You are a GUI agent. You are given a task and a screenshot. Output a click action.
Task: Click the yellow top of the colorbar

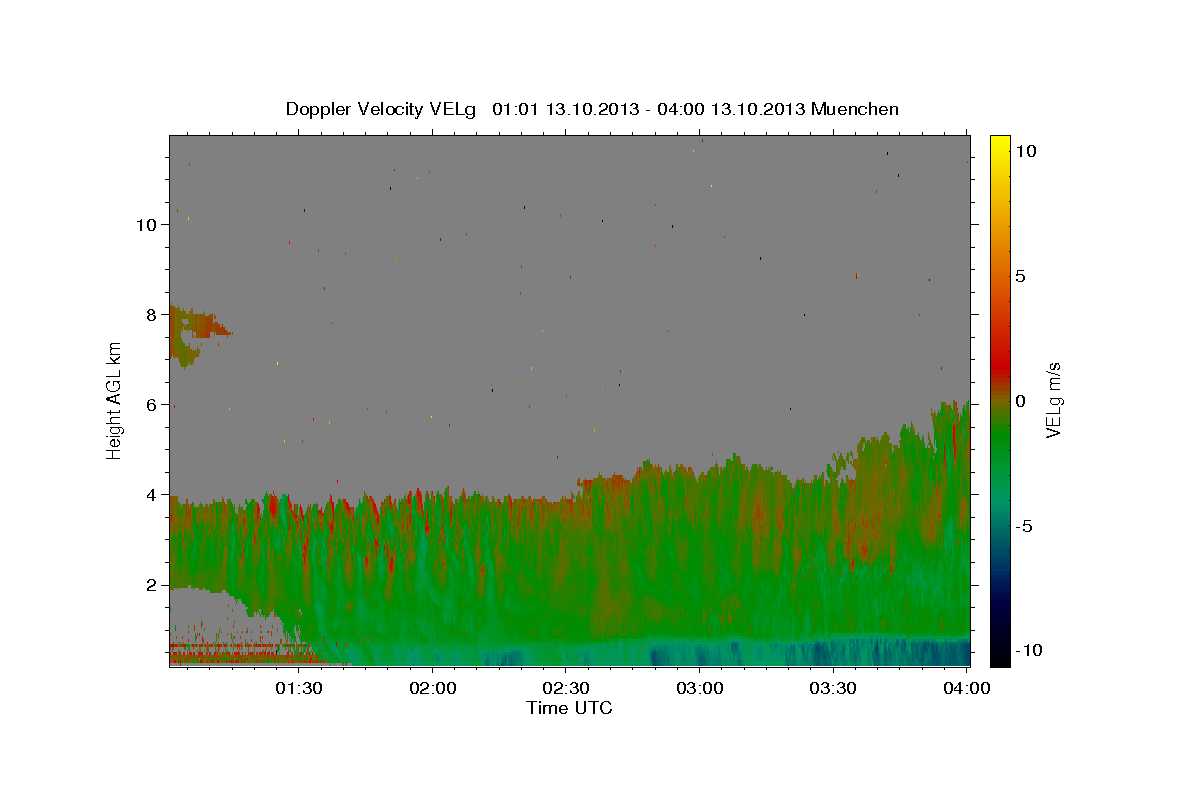(999, 145)
